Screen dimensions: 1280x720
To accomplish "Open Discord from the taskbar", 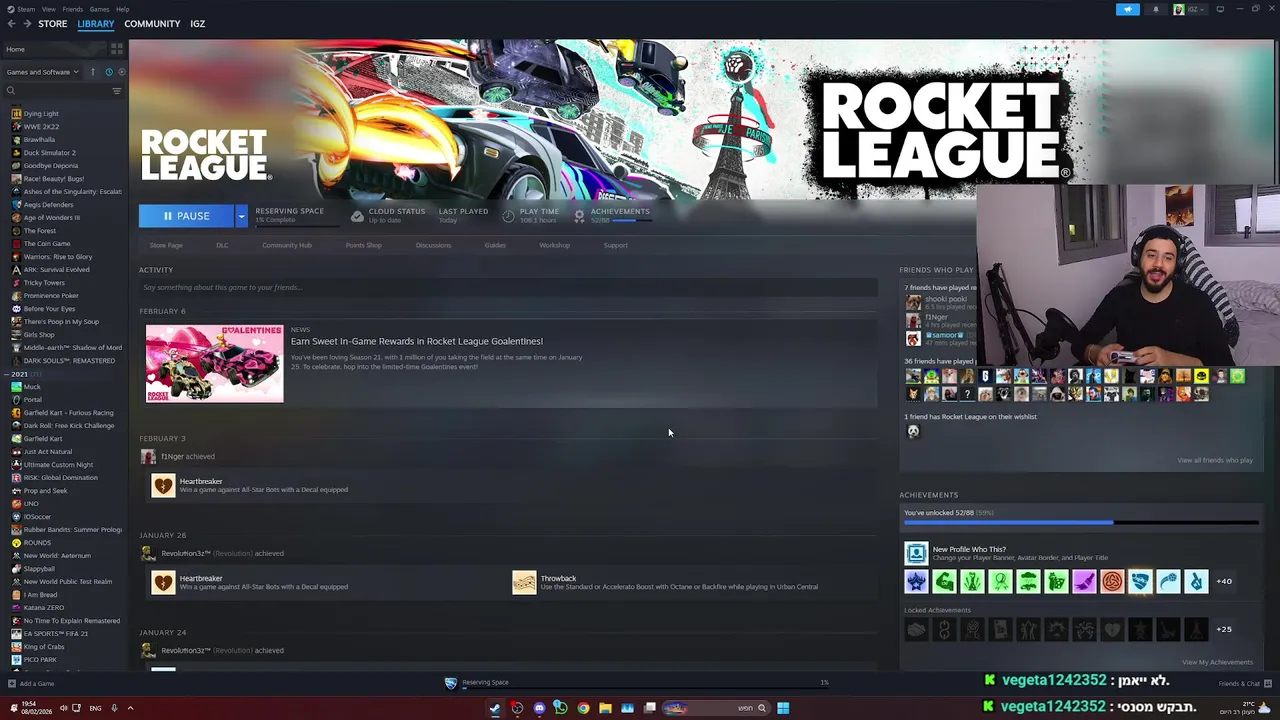I will tap(539, 708).
